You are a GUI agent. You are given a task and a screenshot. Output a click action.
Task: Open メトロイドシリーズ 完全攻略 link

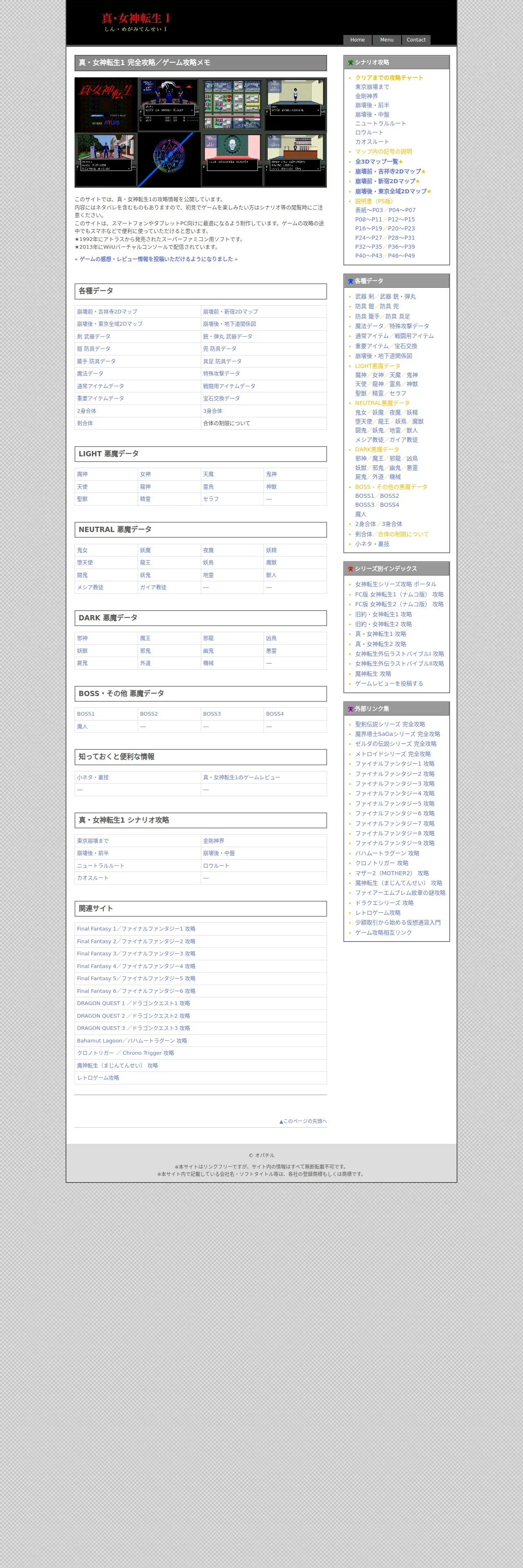[x=393, y=755]
